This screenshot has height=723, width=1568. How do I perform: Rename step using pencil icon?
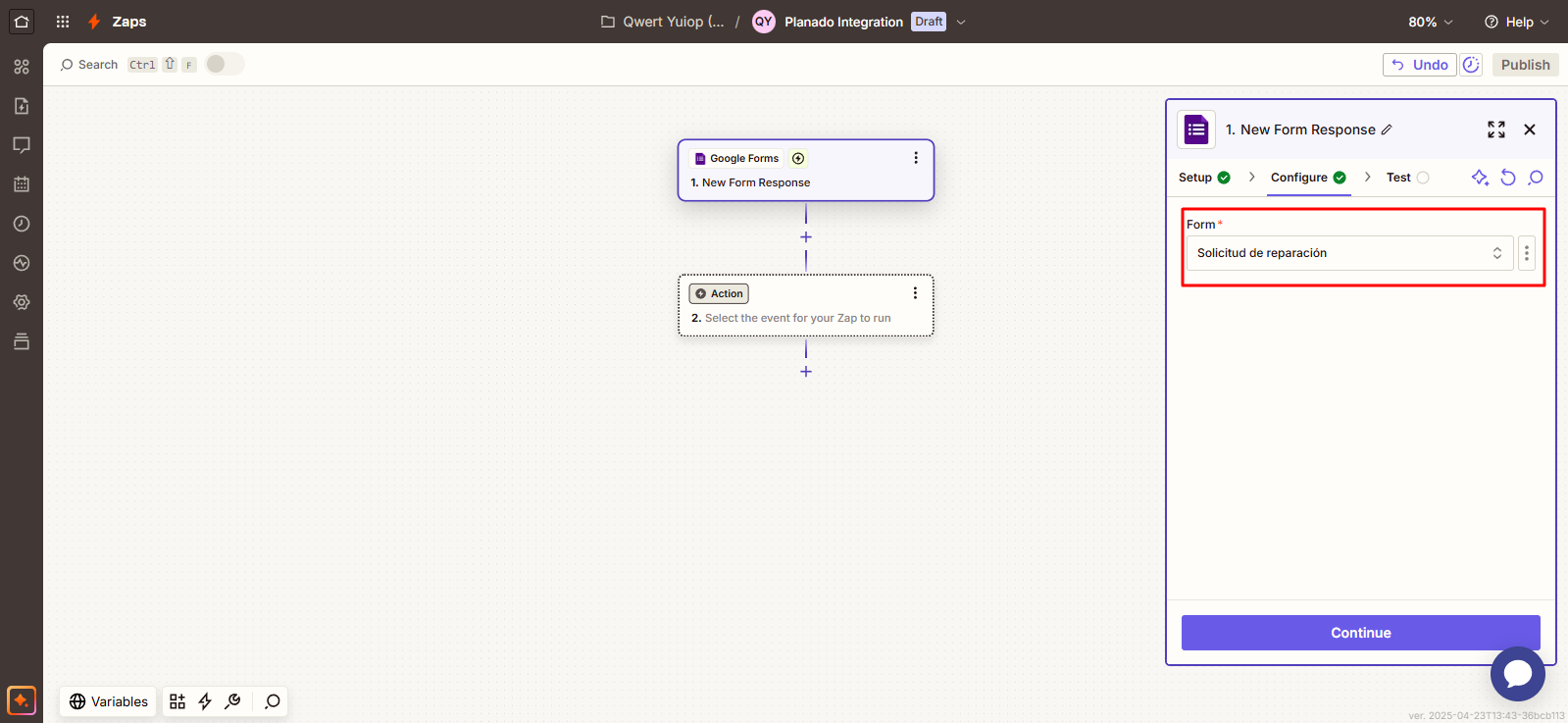[x=1387, y=129]
